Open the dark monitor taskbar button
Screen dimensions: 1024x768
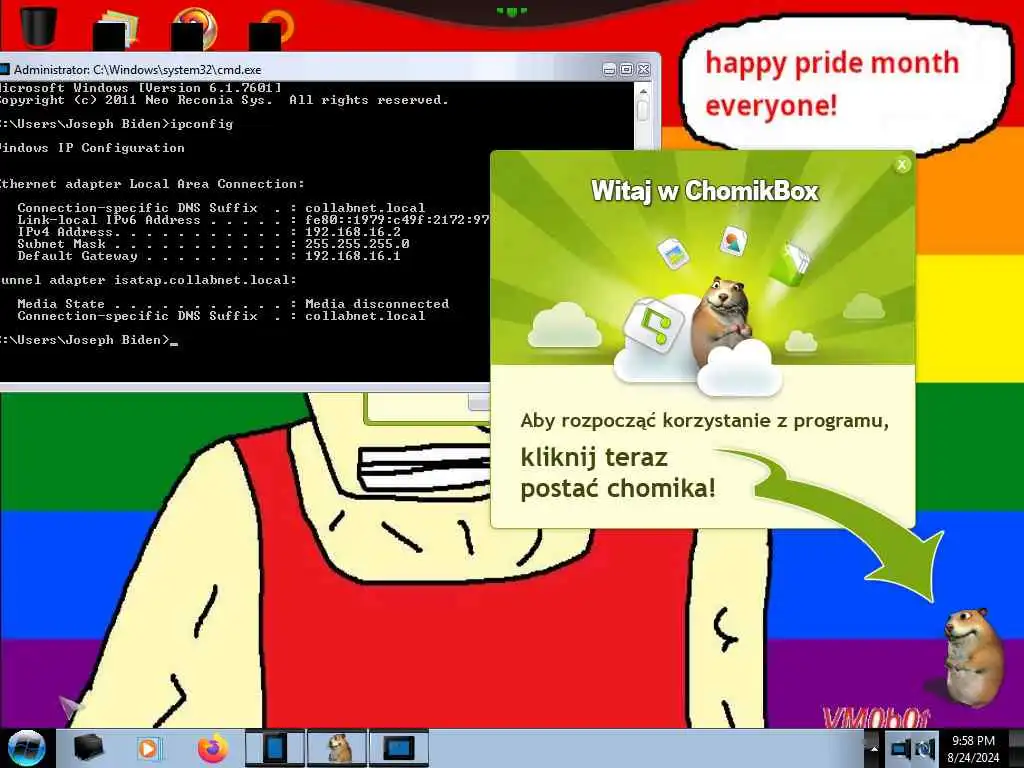pos(399,748)
